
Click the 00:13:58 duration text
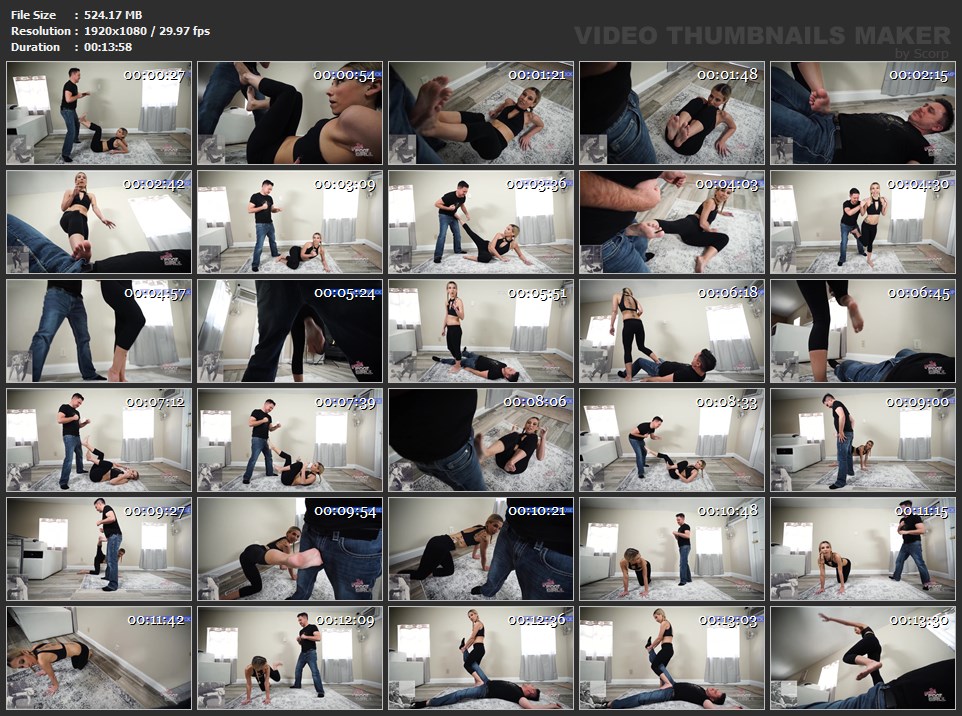108,47
